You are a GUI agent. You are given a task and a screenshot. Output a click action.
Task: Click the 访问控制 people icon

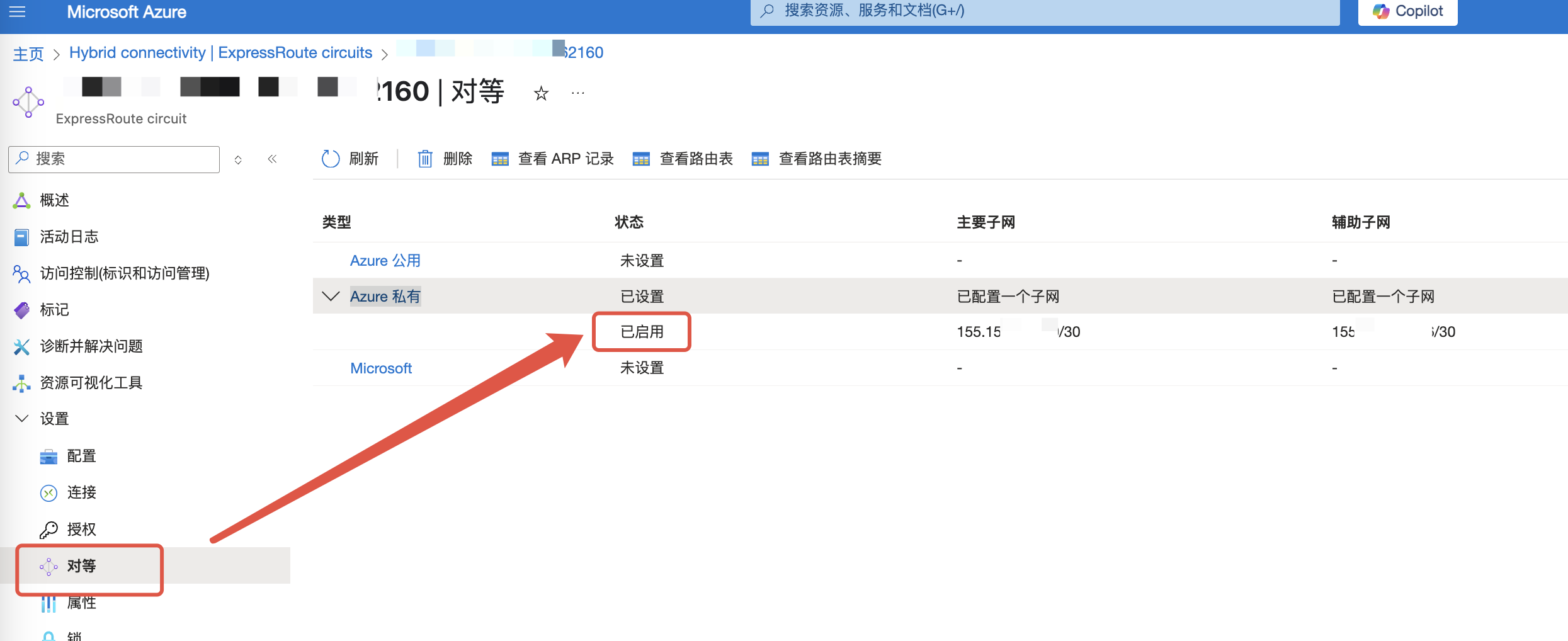(21, 274)
